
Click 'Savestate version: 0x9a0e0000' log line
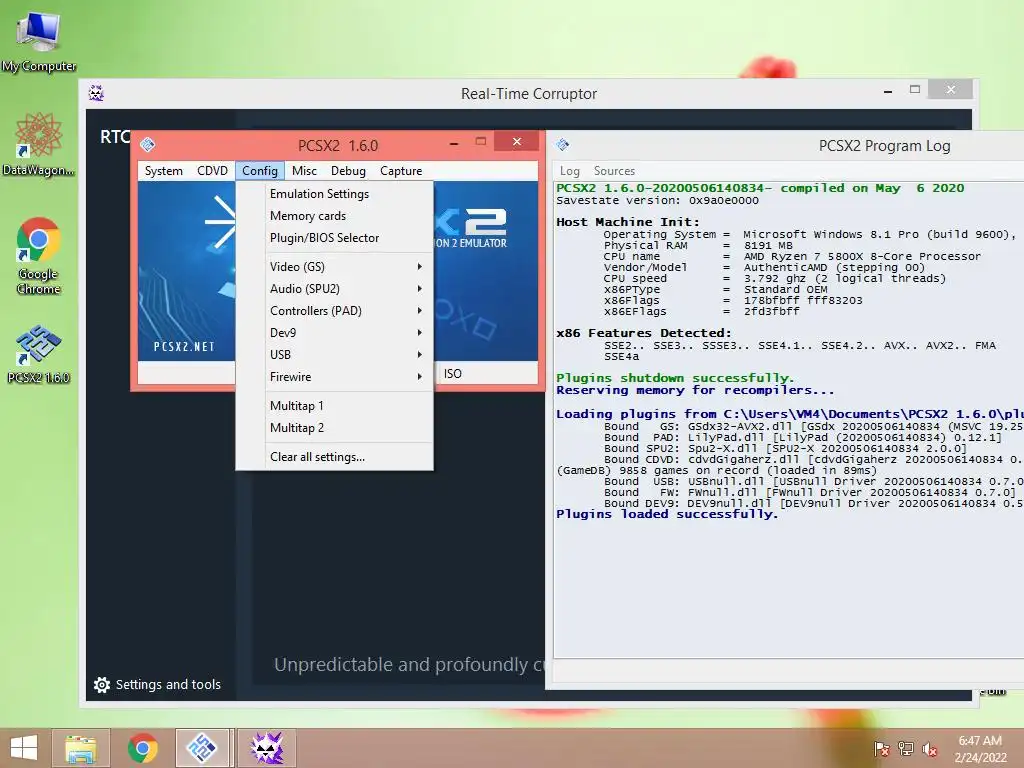(657, 200)
